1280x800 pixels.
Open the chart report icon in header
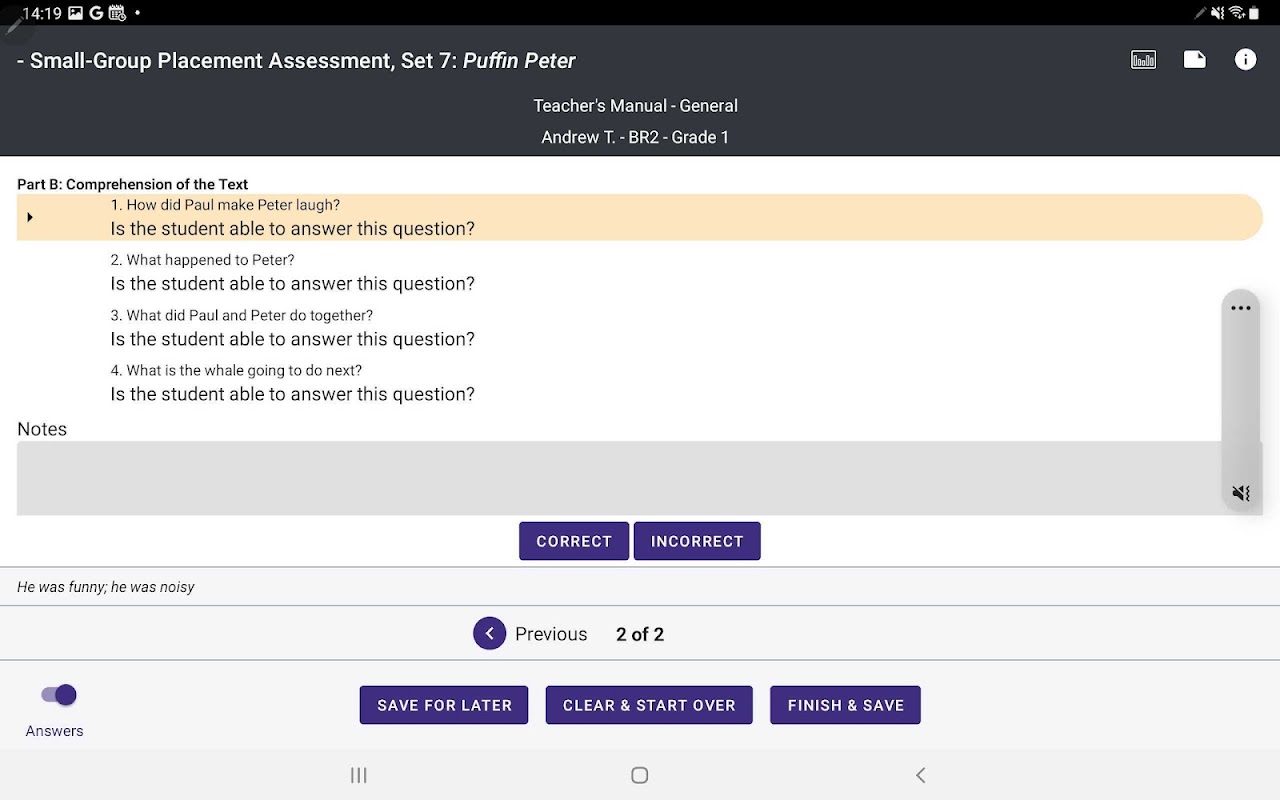[x=1143, y=60]
